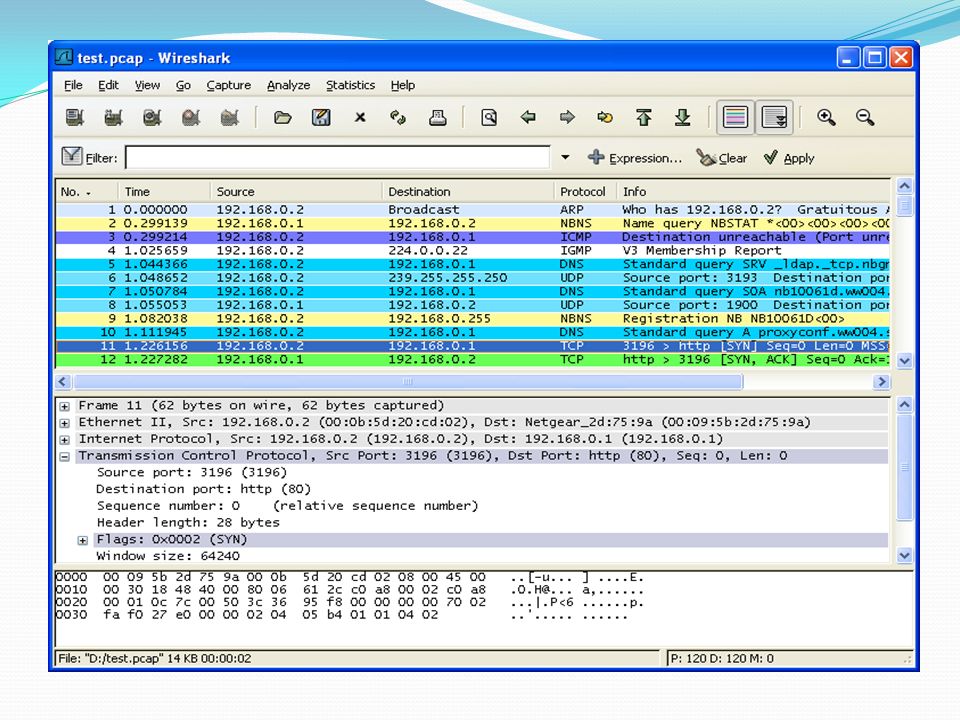Expand the Flags: 0x0002 (SYN) node
Image resolution: width=960 pixels, height=720 pixels.
coord(83,541)
